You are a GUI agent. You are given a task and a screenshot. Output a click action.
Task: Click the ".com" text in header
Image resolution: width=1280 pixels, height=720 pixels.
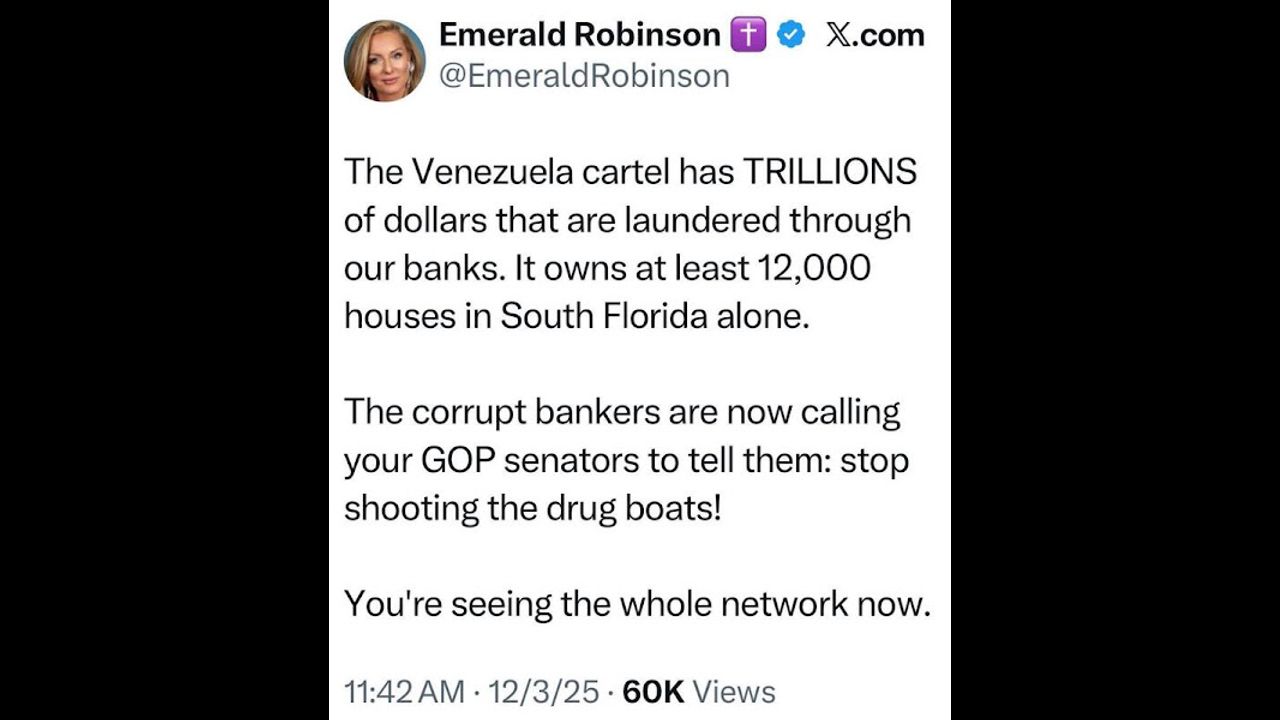889,35
